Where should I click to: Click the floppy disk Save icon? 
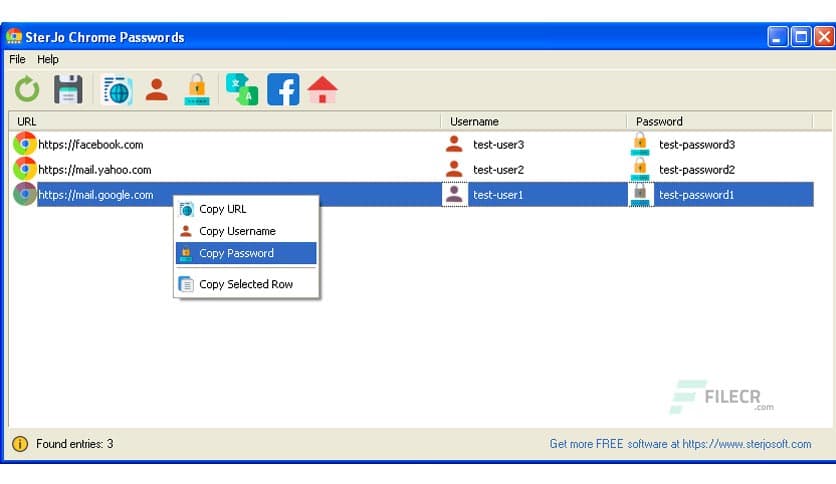click(x=68, y=90)
